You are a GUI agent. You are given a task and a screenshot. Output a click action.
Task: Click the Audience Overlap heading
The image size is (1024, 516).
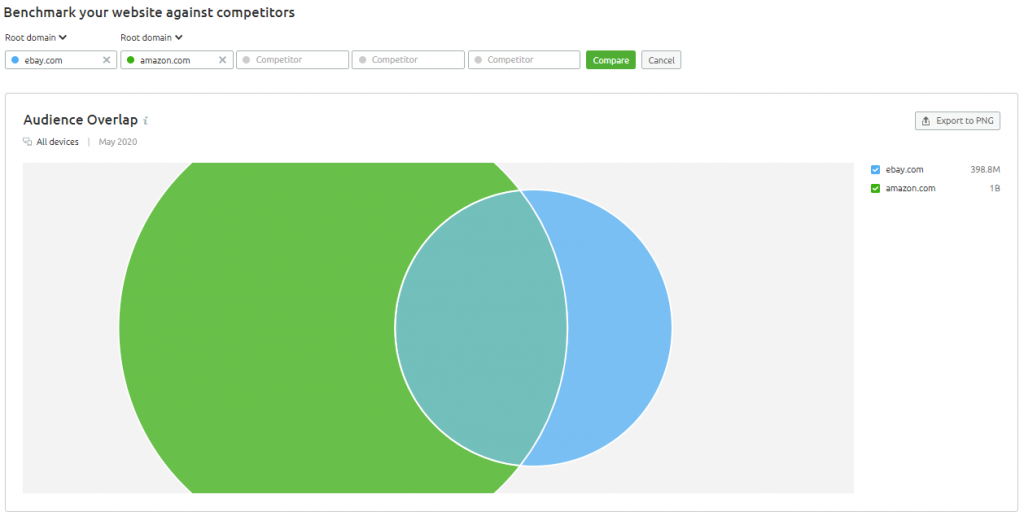(80, 120)
